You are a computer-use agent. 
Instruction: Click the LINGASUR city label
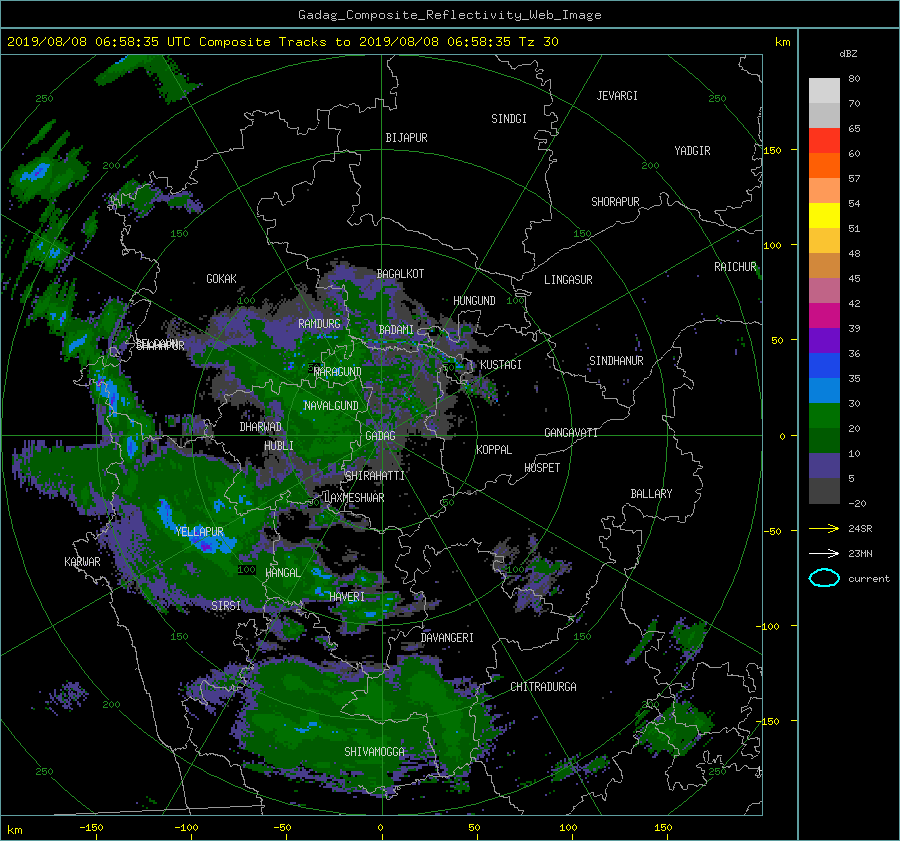point(568,280)
